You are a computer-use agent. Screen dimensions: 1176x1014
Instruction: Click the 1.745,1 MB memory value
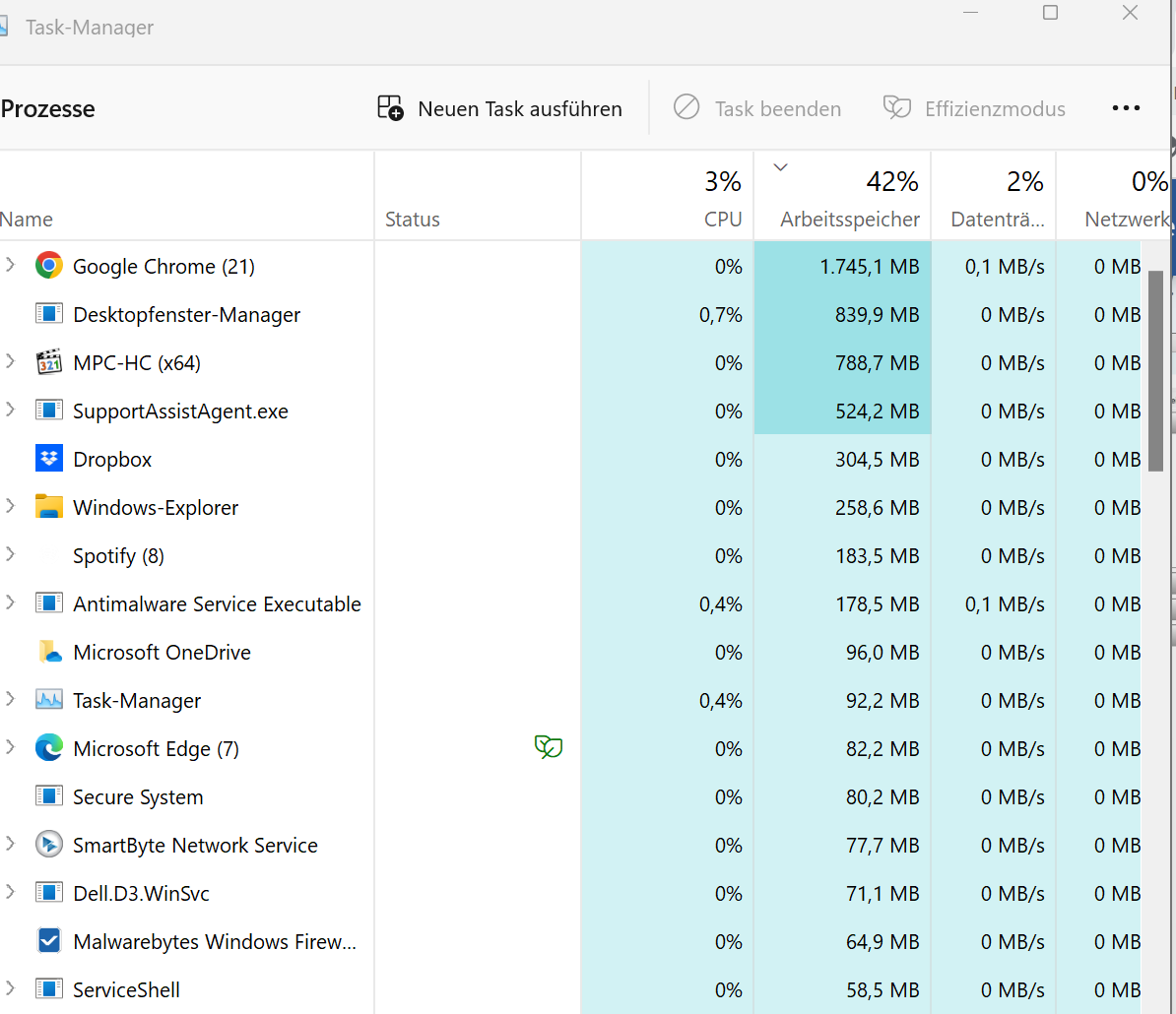(x=870, y=267)
